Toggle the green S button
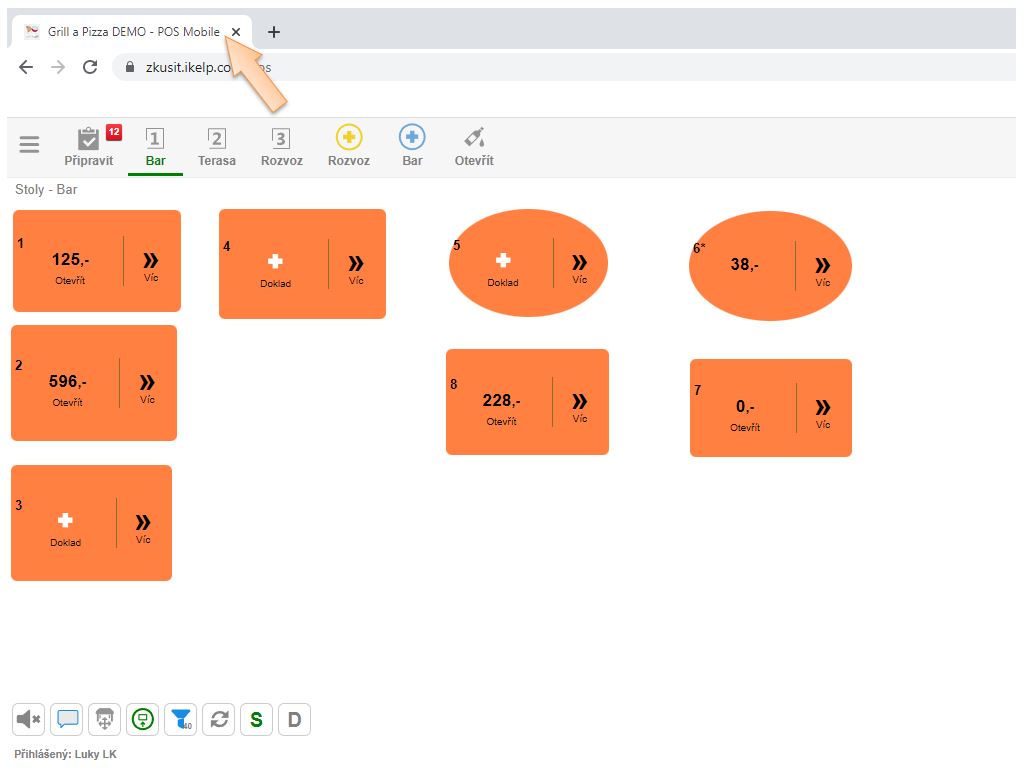Image resolution: width=1027 pixels, height=782 pixels. tap(256, 719)
